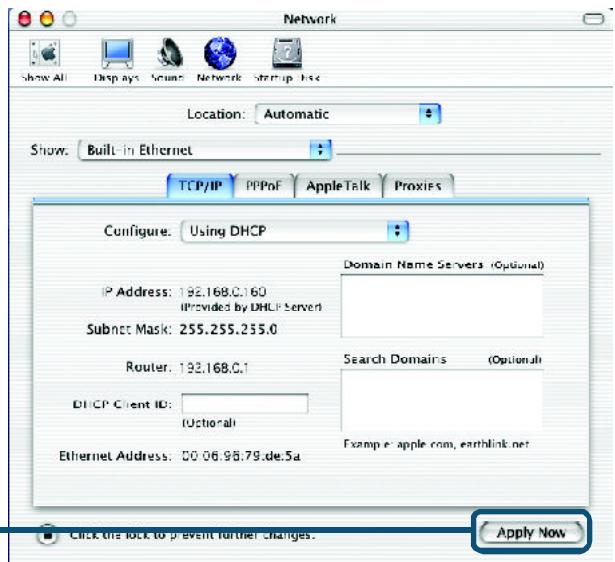The height and width of the screenshot is (562, 615).
Task: Open the Sound preferences icon
Action: pos(168,60)
